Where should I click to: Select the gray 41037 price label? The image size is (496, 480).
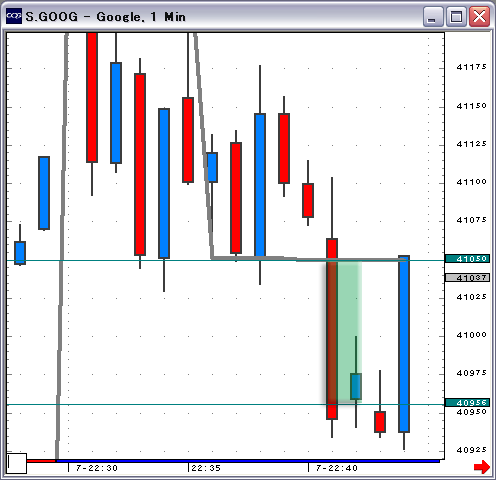[467, 277]
